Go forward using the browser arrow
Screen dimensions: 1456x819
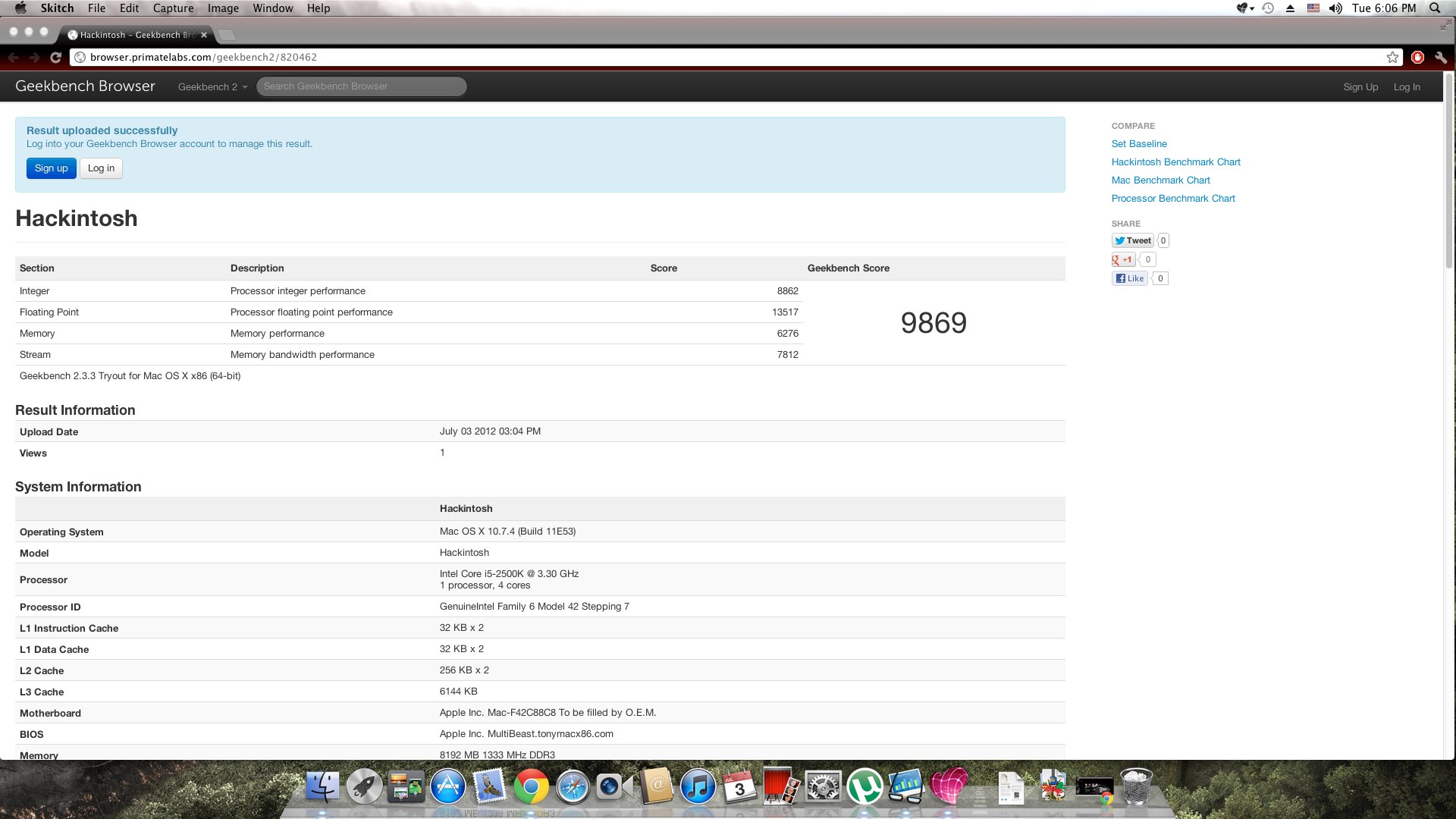point(34,58)
